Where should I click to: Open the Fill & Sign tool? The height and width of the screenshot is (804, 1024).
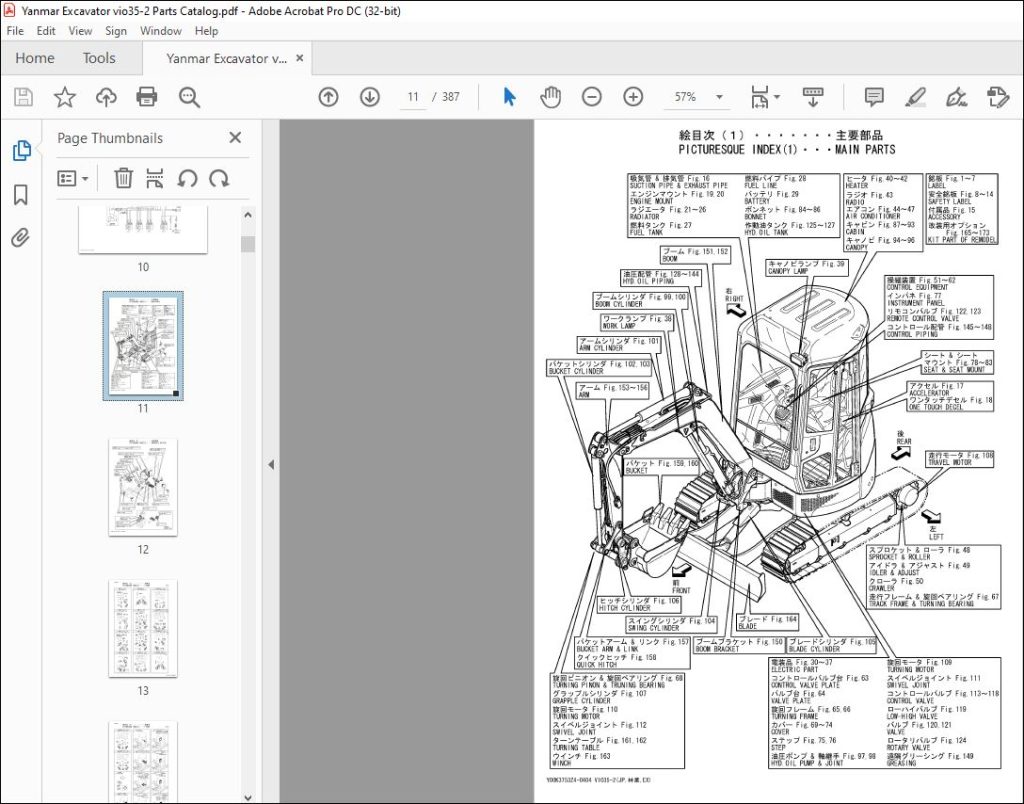[x=956, y=97]
